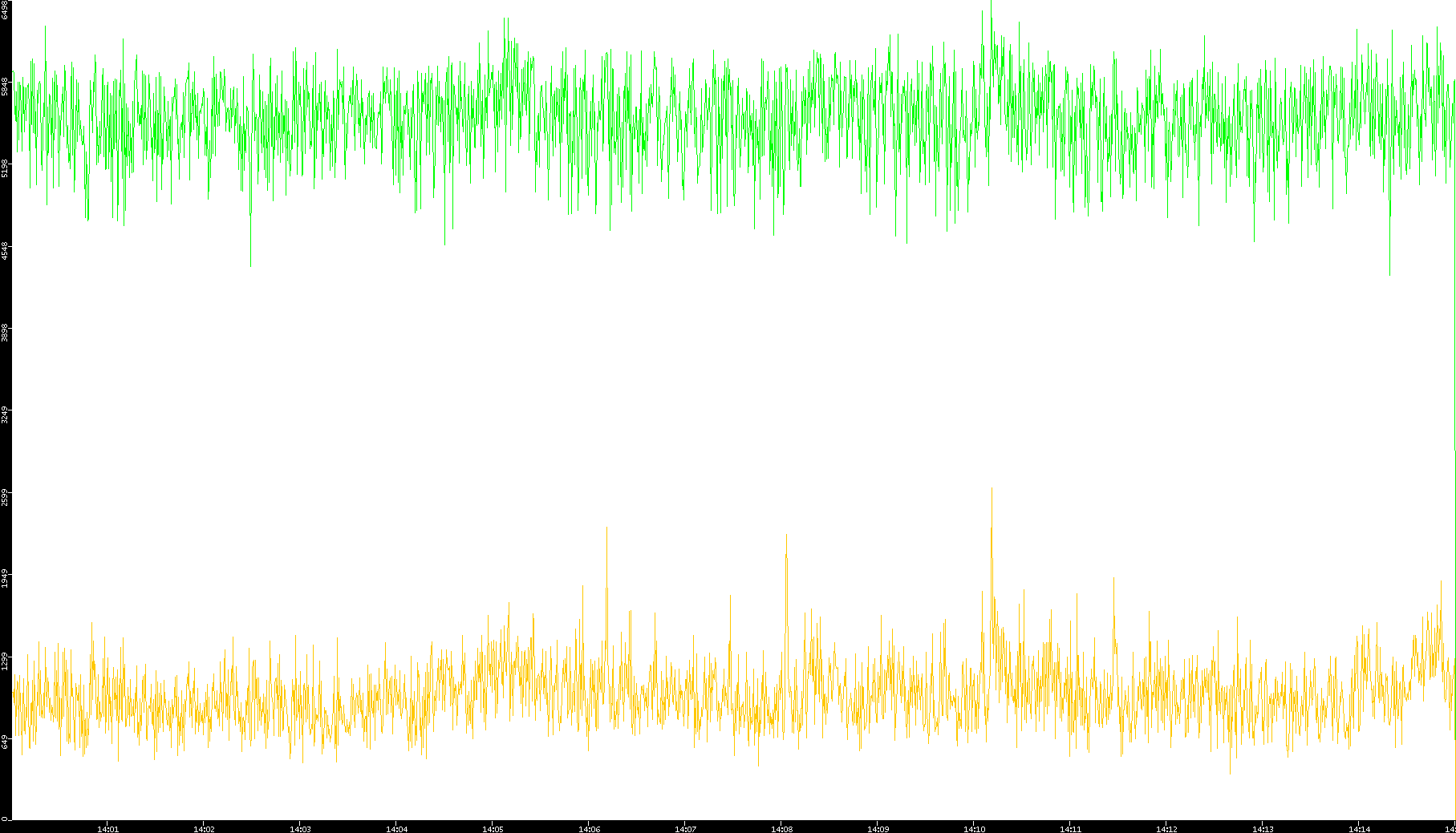Pick the 14:11 time axis label
The height and width of the screenshot is (833, 1456).
tap(1070, 829)
